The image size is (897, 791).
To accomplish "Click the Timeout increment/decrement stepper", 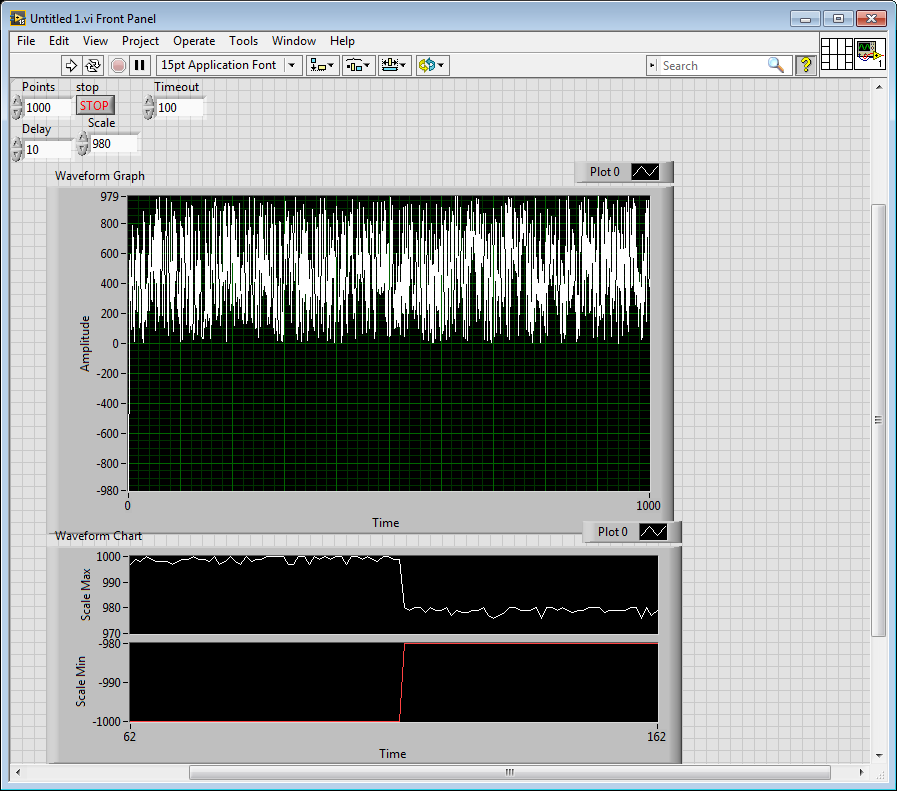I will [149, 108].
